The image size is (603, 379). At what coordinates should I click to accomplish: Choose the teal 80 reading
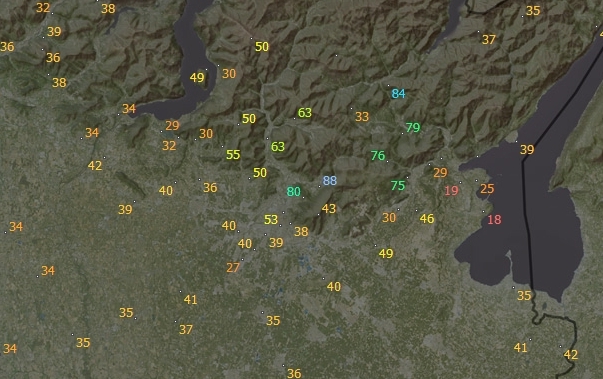293,191
